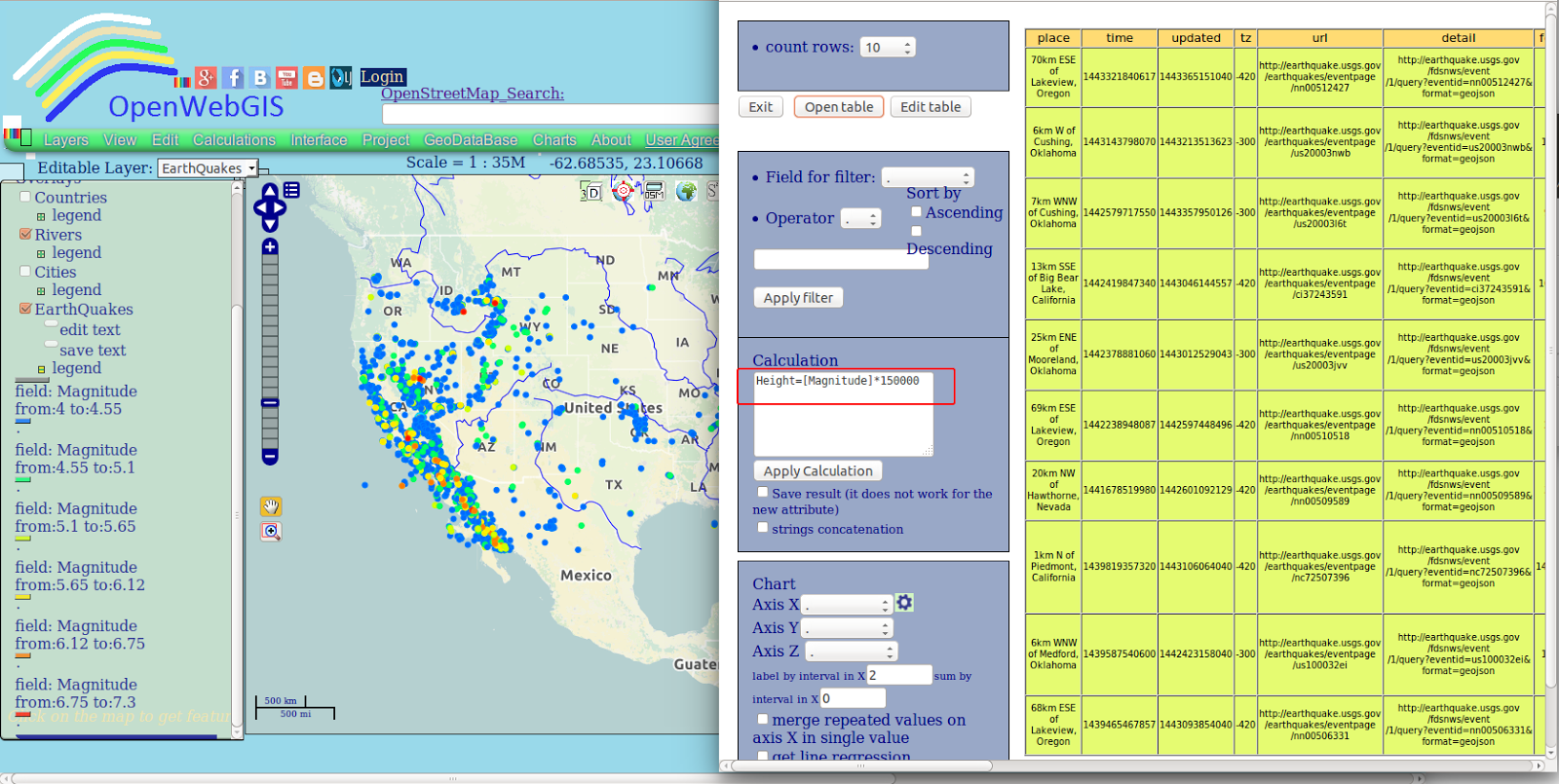Open Axis Z dropdown
1559x784 pixels.
[852, 652]
